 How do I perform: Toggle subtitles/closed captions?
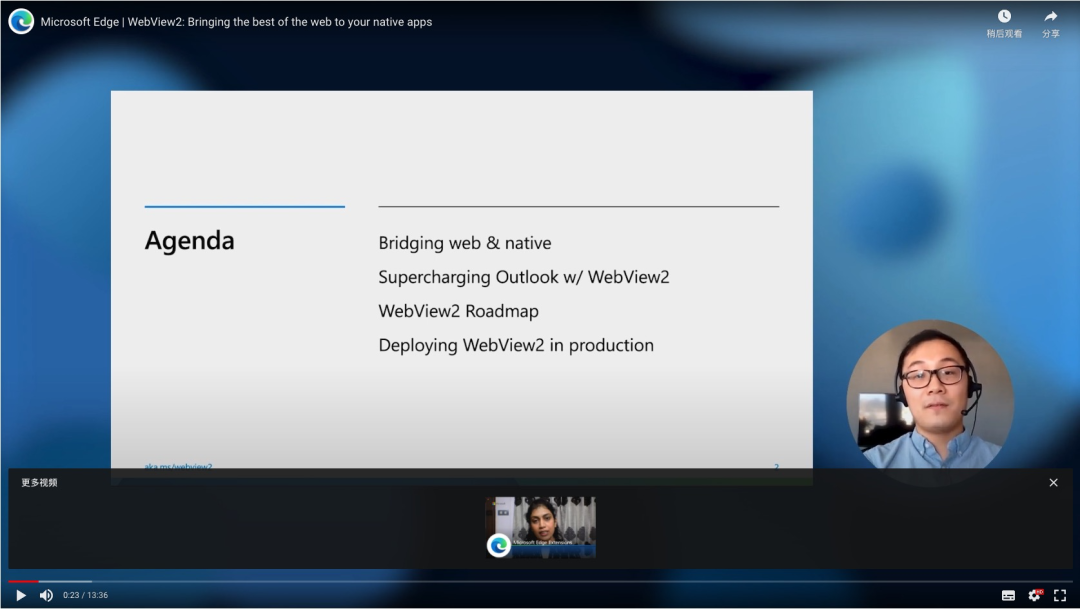(1008, 595)
